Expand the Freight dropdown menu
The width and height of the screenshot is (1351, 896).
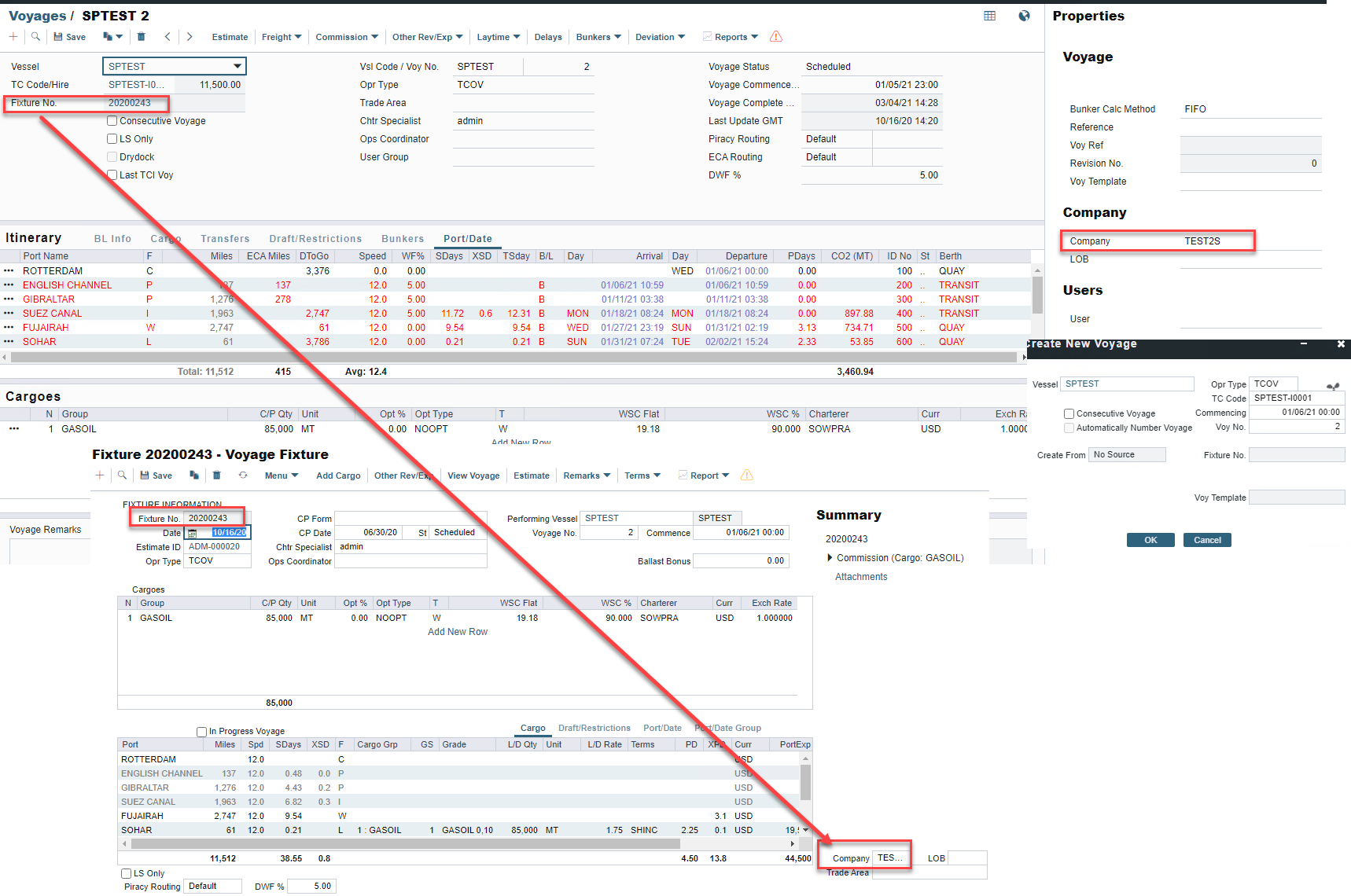[x=282, y=37]
